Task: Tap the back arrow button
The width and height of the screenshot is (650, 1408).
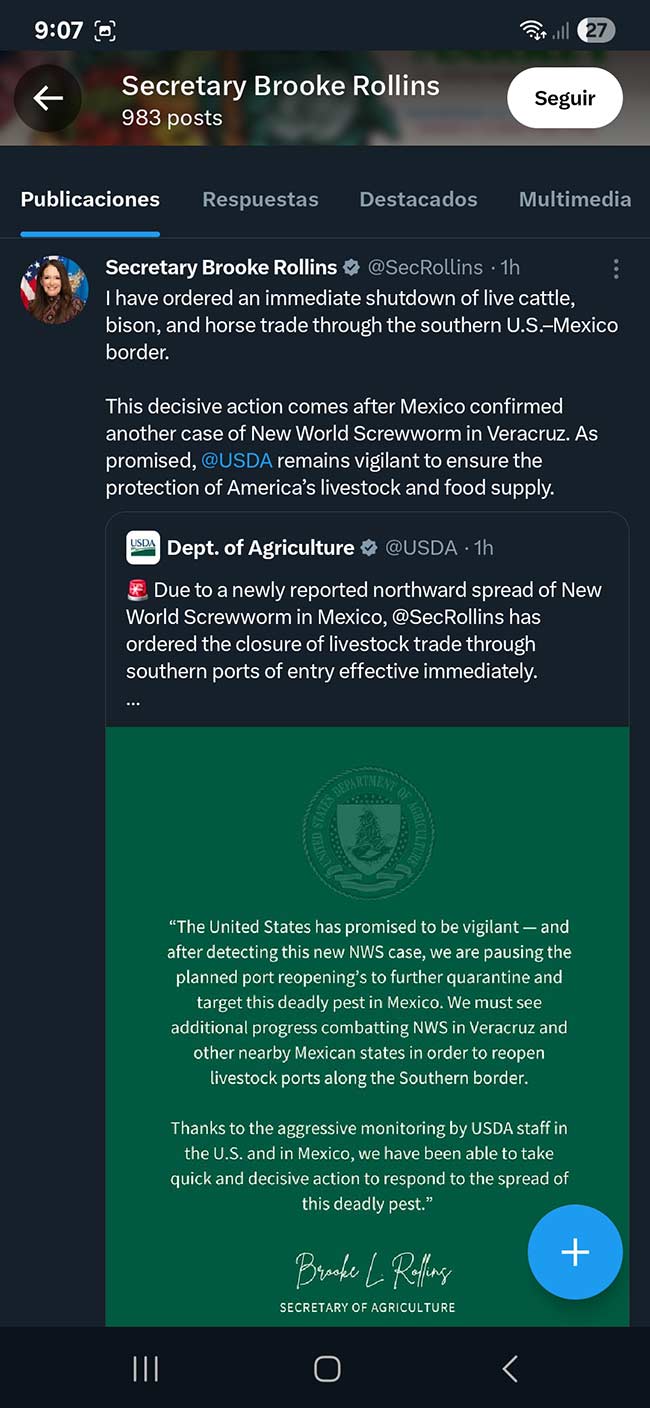Action: [48, 98]
